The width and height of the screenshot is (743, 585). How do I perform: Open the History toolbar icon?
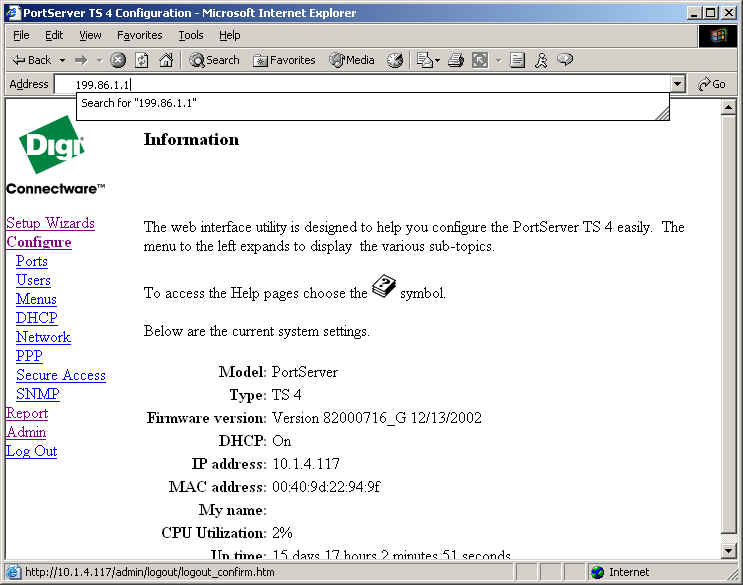[x=395, y=60]
